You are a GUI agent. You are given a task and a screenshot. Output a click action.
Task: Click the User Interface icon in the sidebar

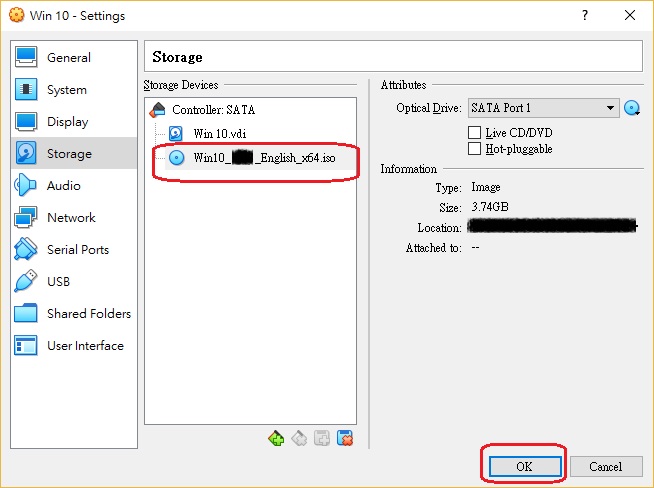[25, 345]
